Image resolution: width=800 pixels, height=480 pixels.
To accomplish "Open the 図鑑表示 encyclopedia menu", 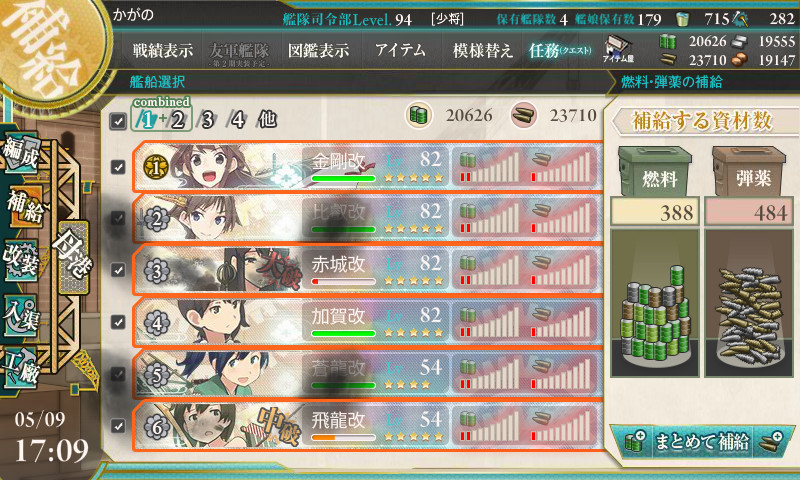I will pos(318,50).
